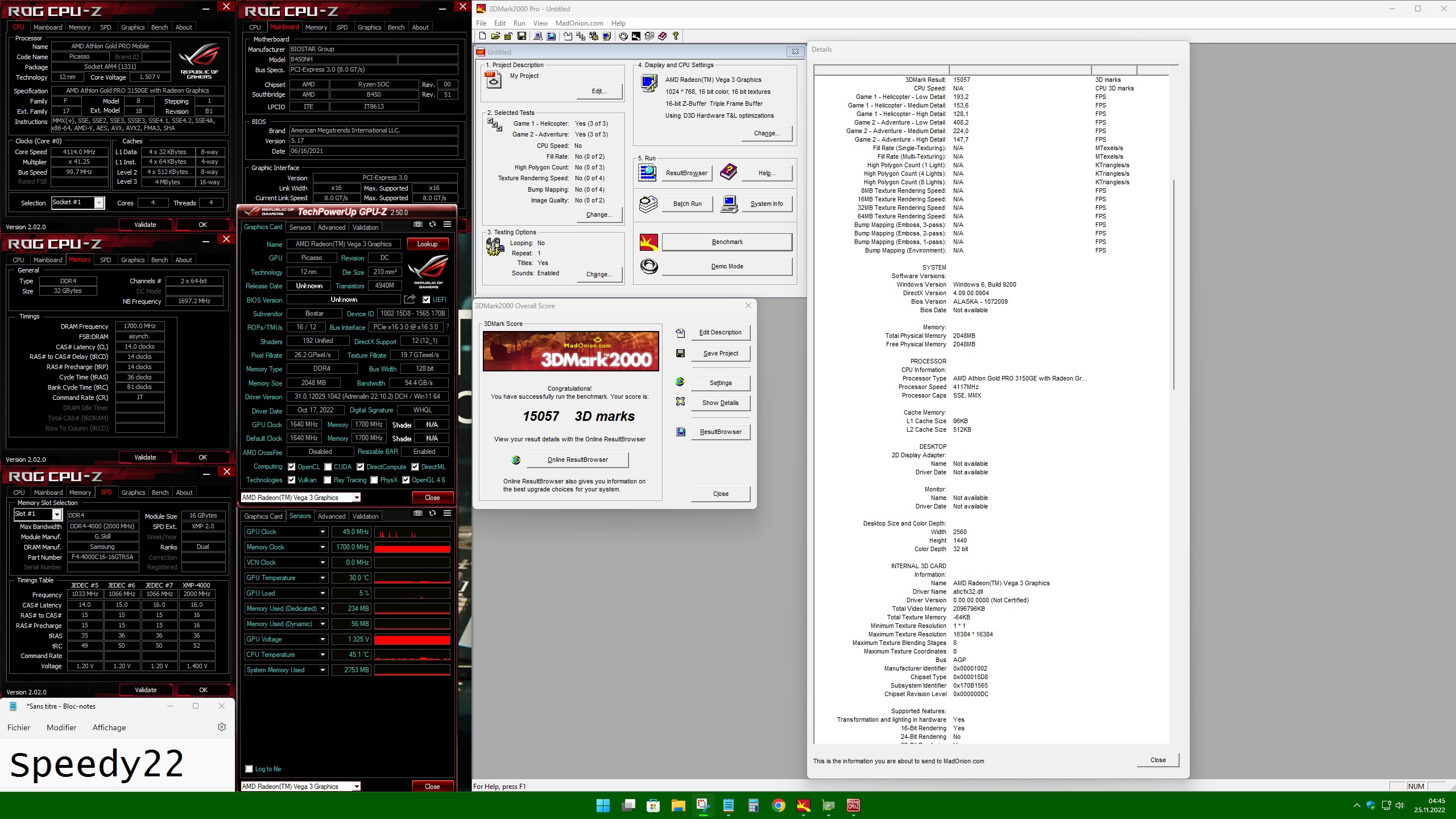Click the Batch Run button
The width and height of the screenshot is (1456, 819).
click(687, 204)
